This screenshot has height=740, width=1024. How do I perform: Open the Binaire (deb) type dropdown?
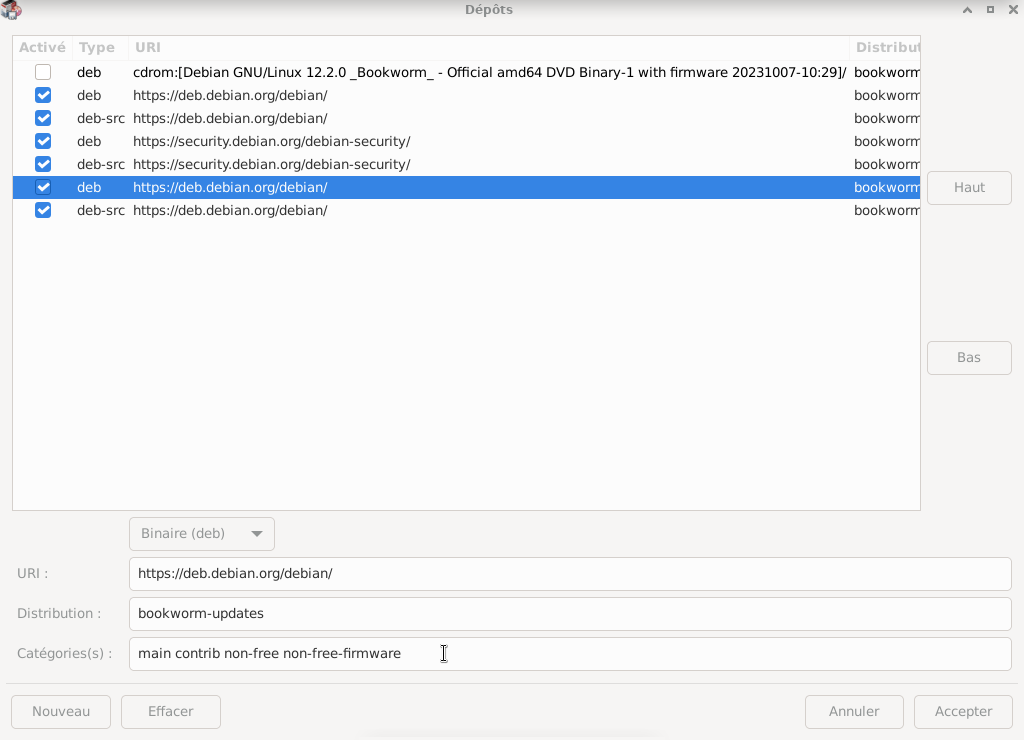202,534
